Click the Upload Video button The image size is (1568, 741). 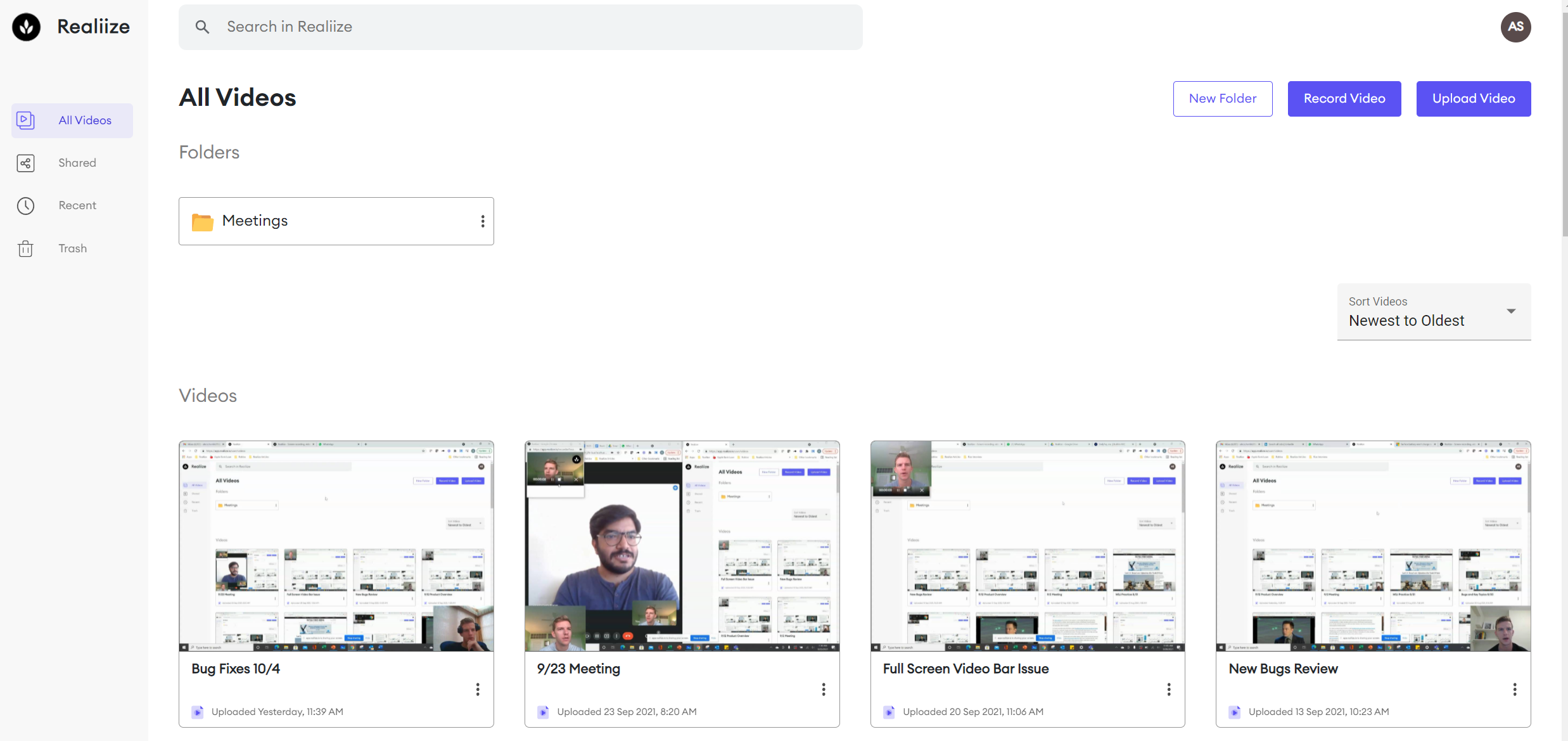tap(1473, 98)
